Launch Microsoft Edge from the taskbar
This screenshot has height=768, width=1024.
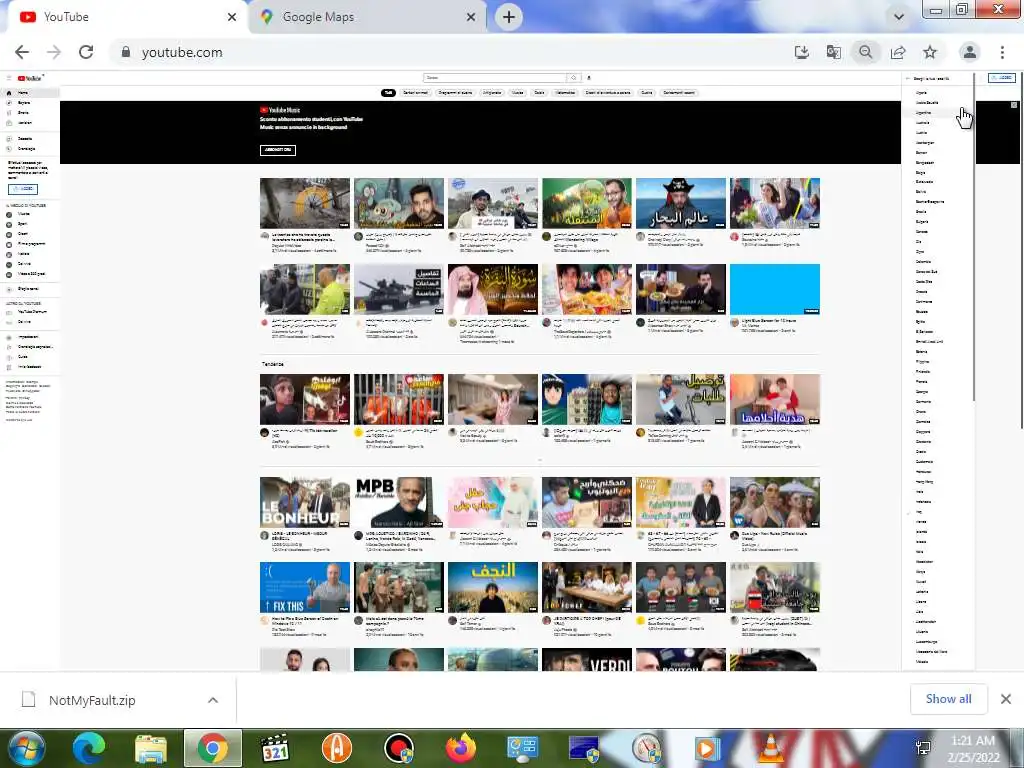click(89, 748)
